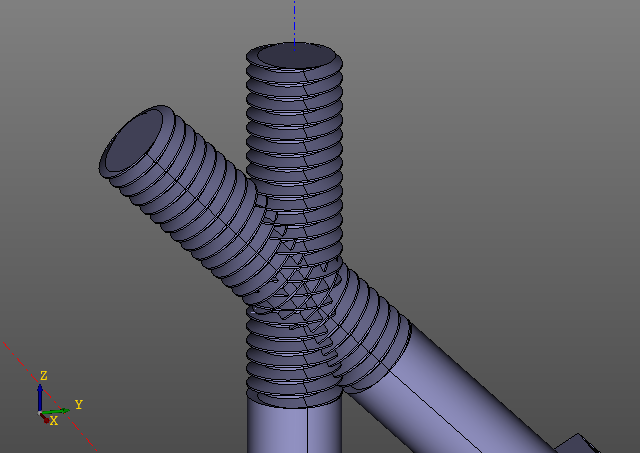The height and width of the screenshot is (453, 640).
Task: Select the flat top face of the vertical threaded rod
Action: (297, 56)
